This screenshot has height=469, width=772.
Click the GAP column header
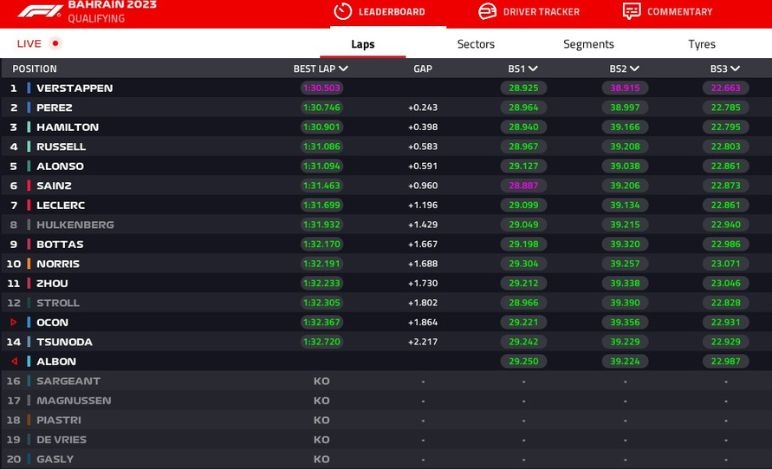point(422,69)
